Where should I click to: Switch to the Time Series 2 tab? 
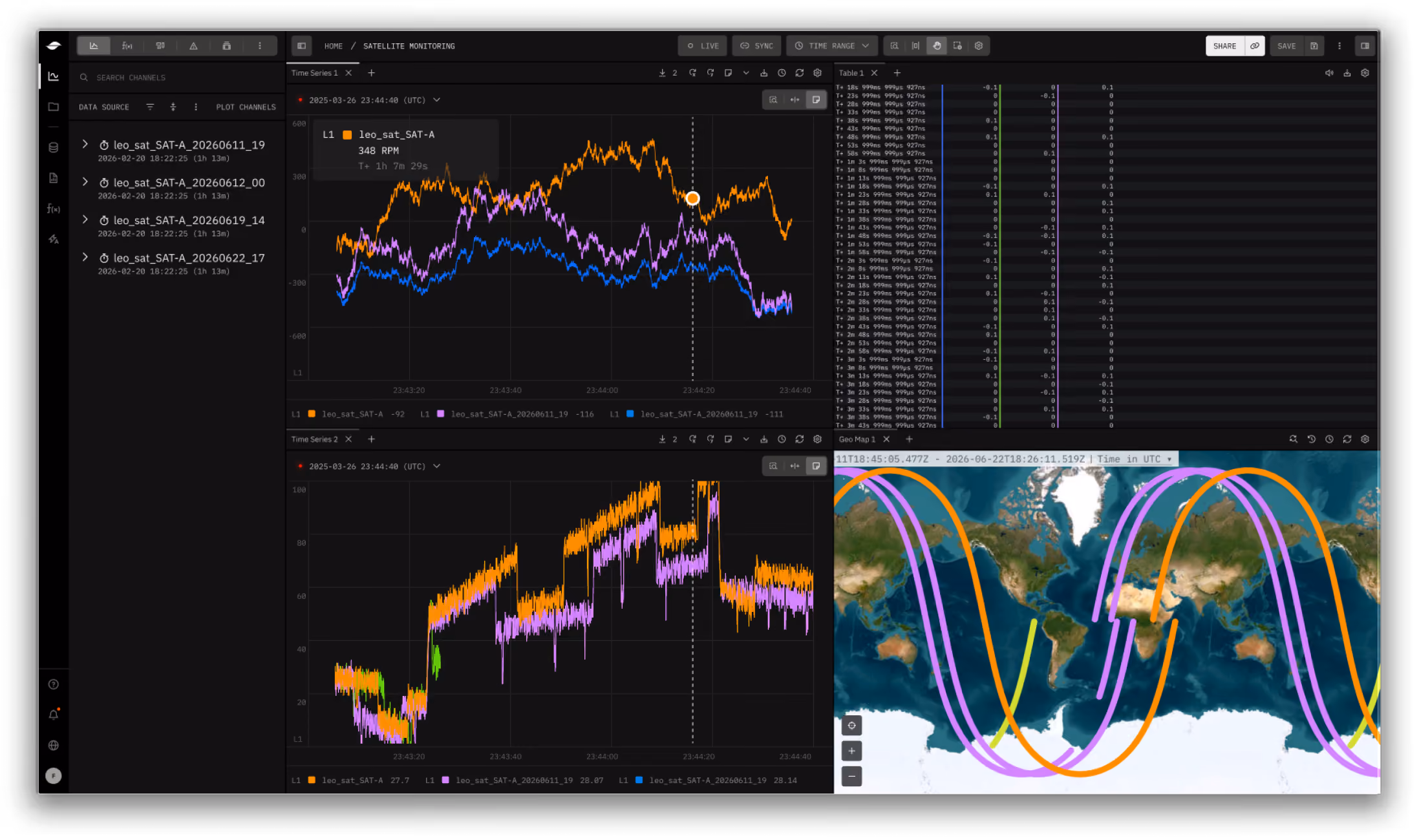(x=314, y=439)
